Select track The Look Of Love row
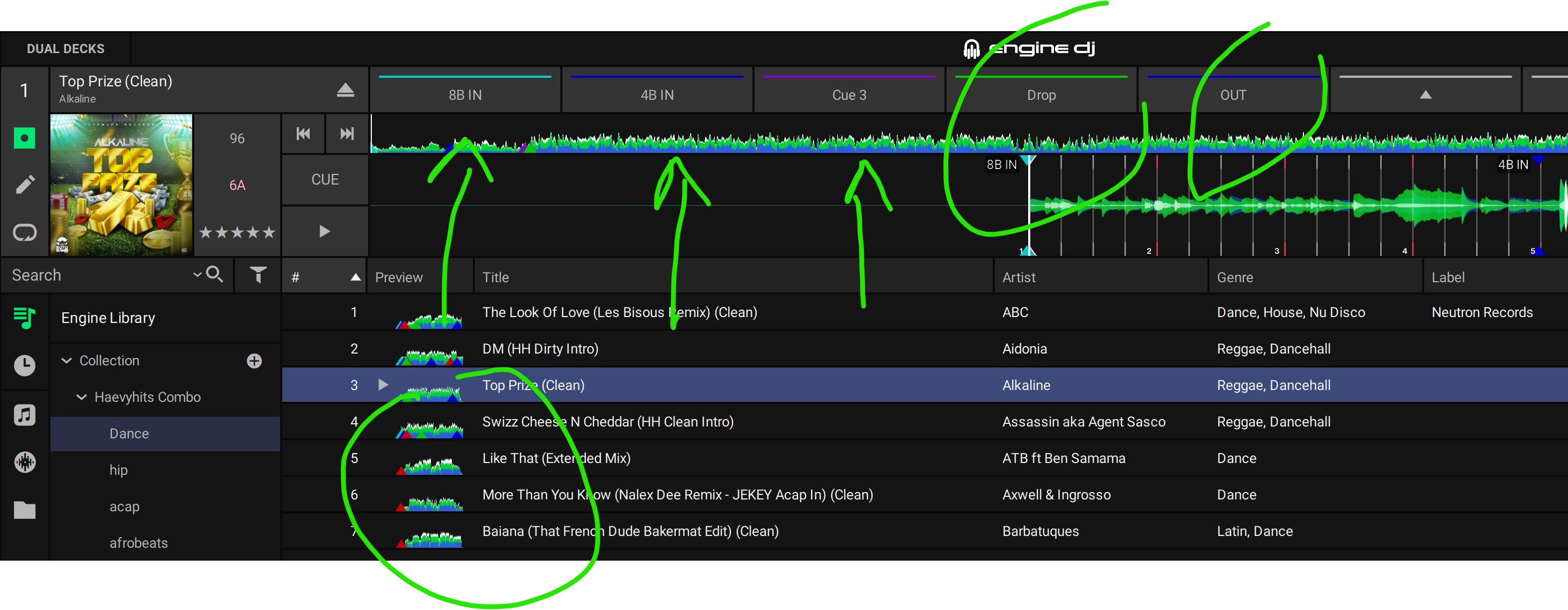Image resolution: width=1568 pixels, height=610 pixels. pos(925,312)
